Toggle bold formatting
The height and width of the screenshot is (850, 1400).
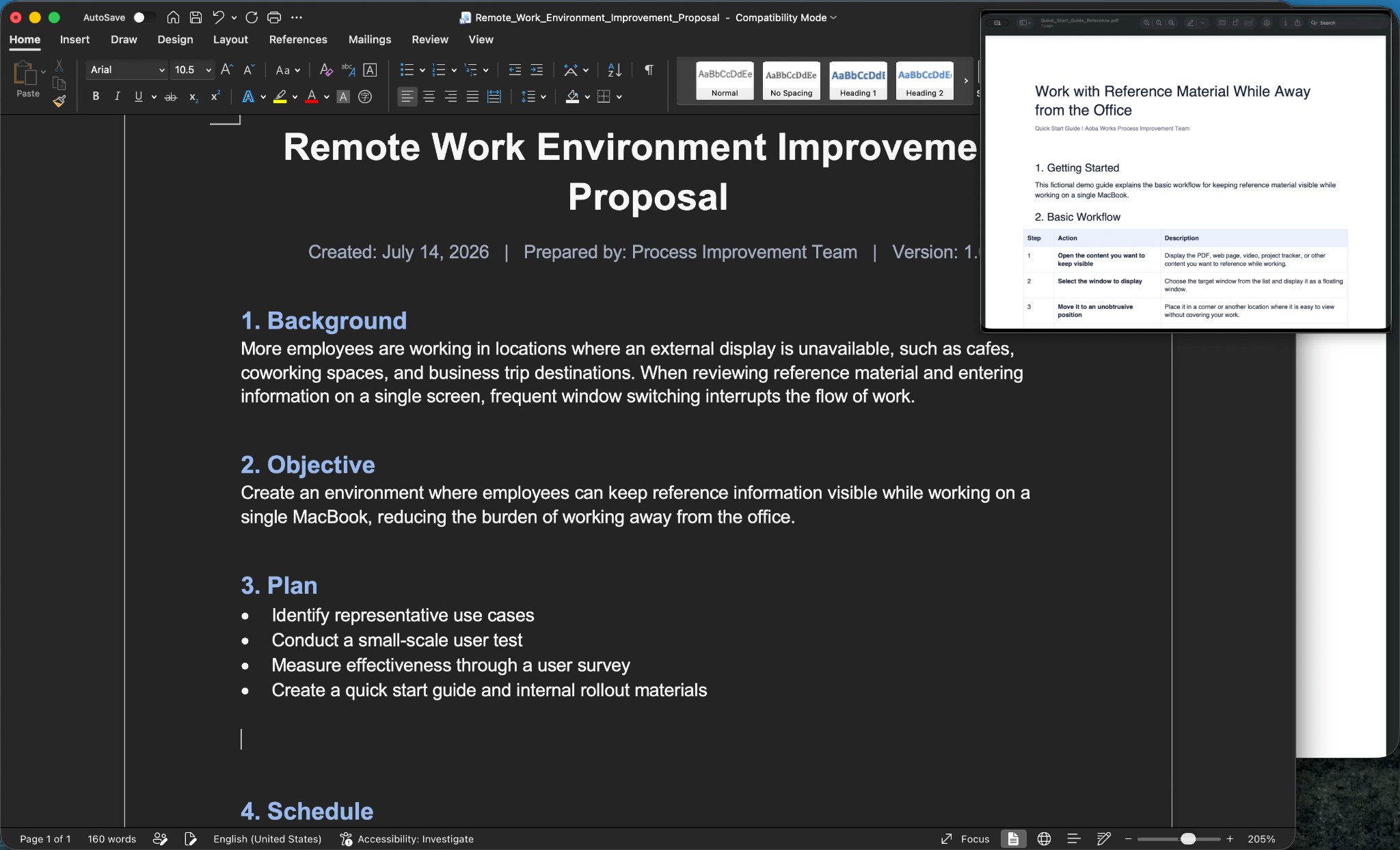pyautogui.click(x=96, y=97)
